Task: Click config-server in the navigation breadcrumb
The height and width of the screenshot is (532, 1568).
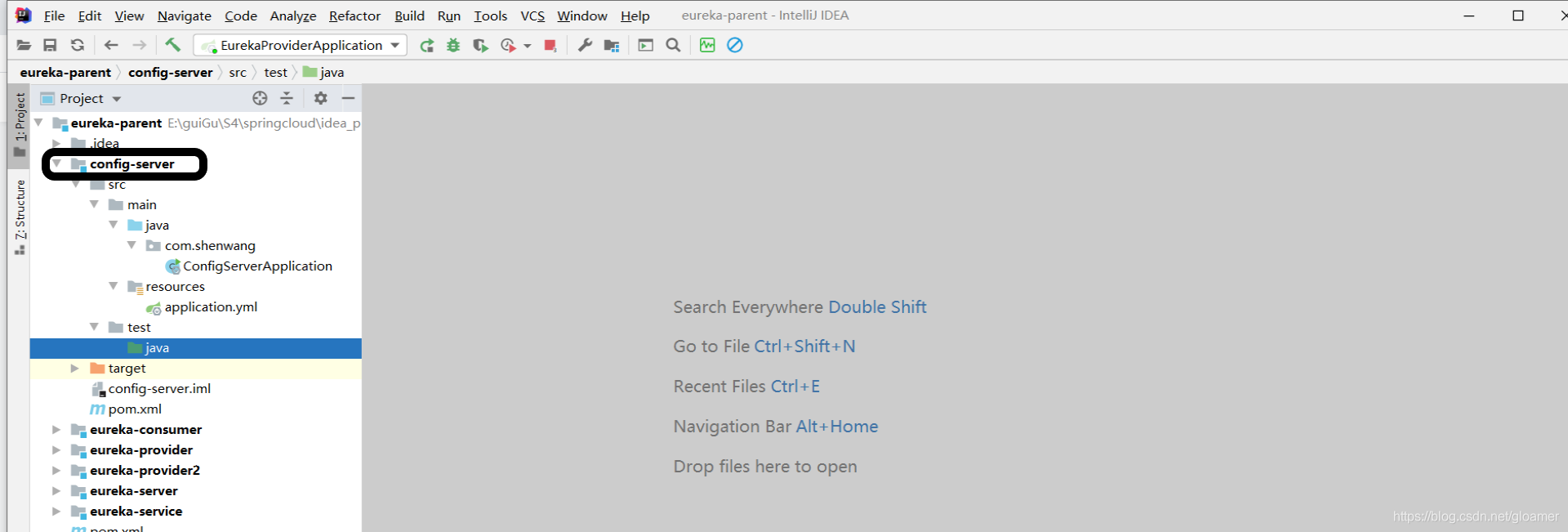Action: click(x=171, y=72)
